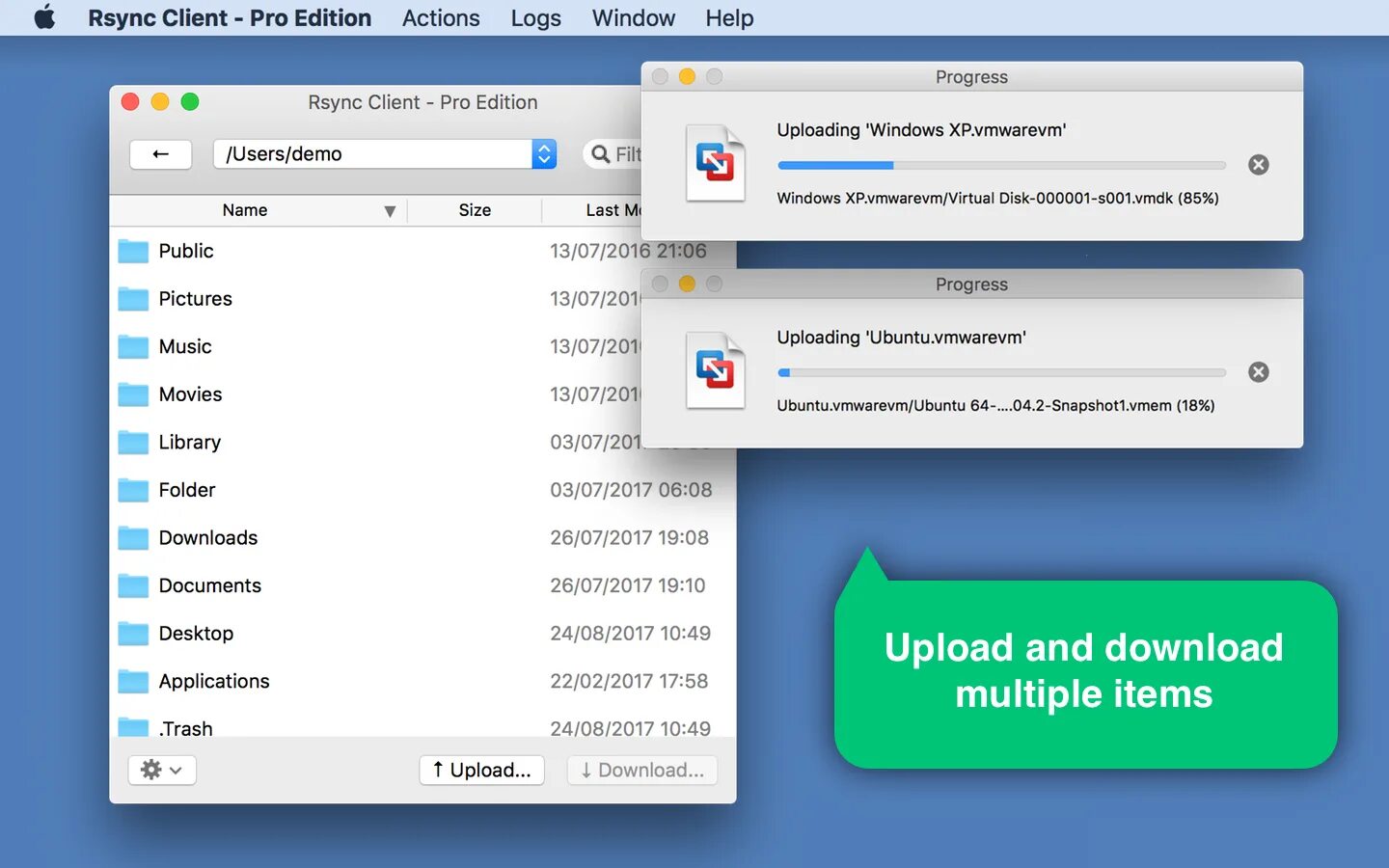Select the Public folder icon
Image resolution: width=1389 pixels, height=868 pixels.
point(133,251)
